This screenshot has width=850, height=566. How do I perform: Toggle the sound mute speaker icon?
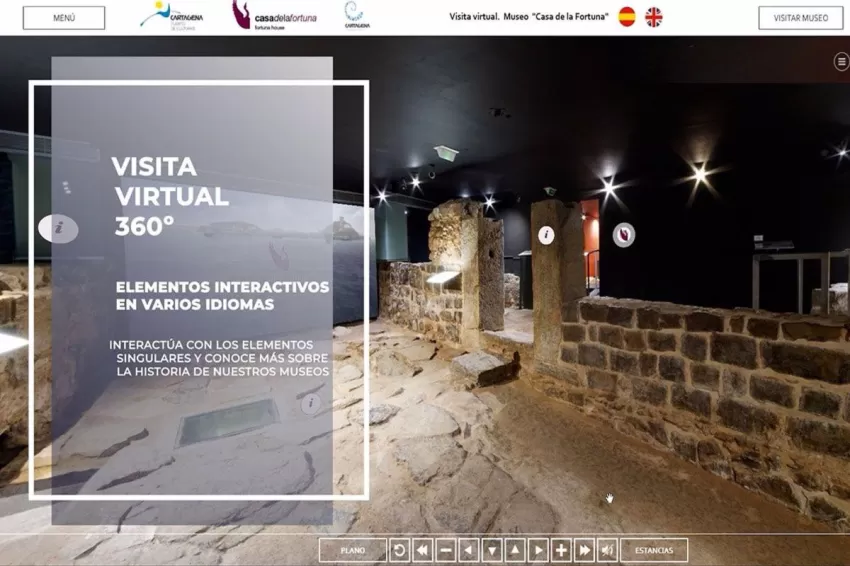pos(607,550)
